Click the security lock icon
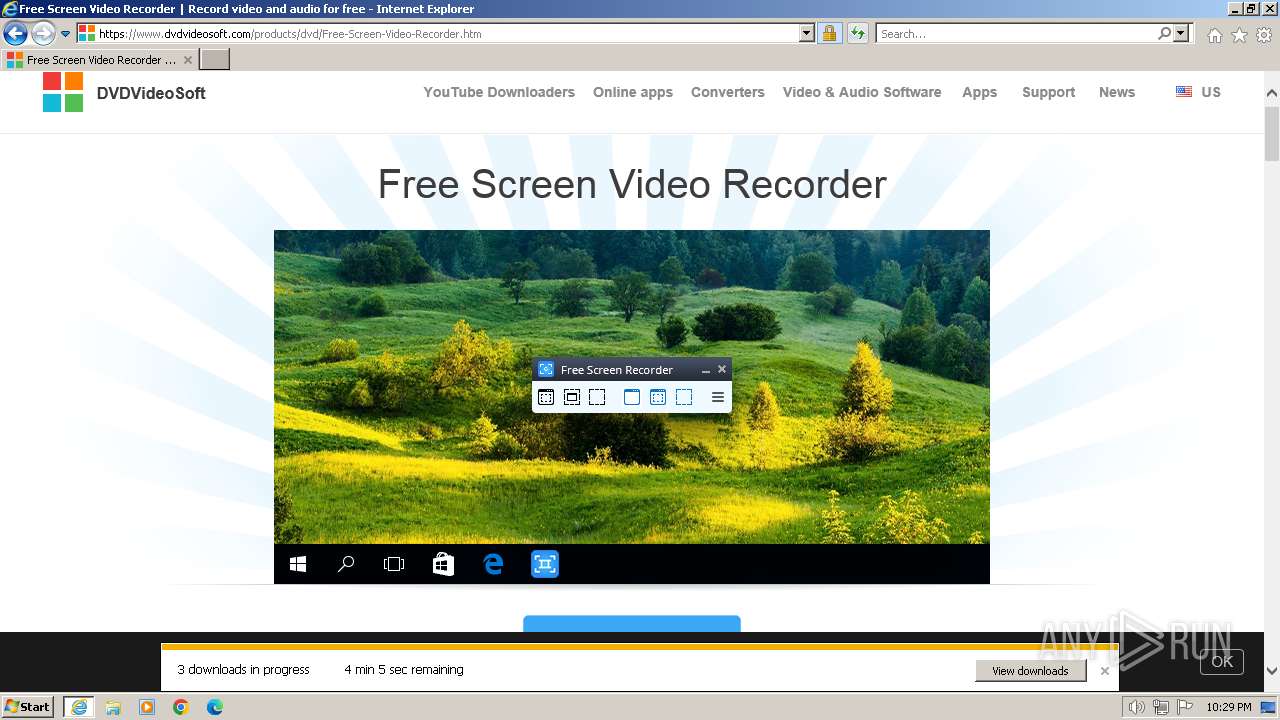This screenshot has height=720, width=1280. click(829, 34)
